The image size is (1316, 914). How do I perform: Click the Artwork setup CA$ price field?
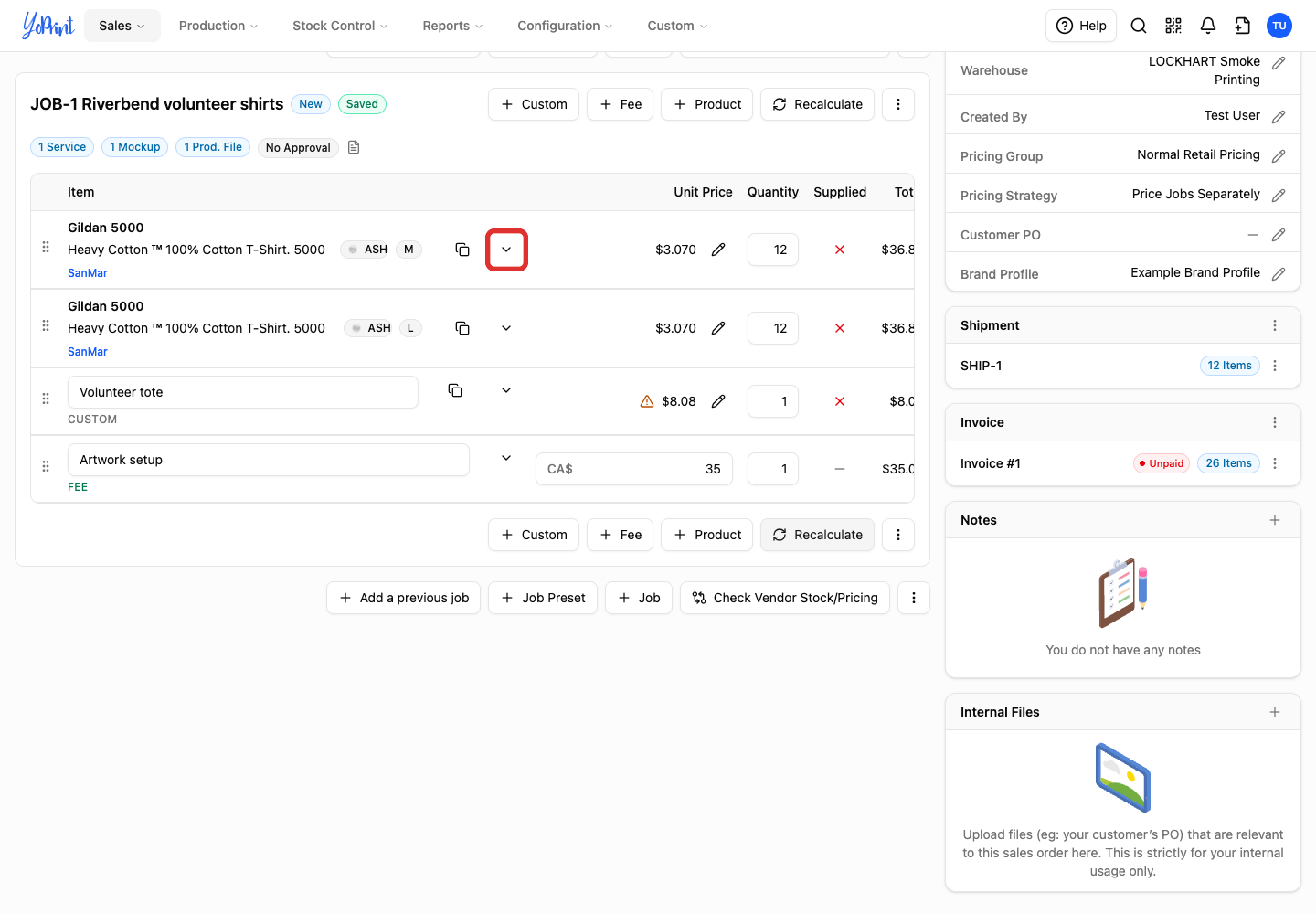634,469
